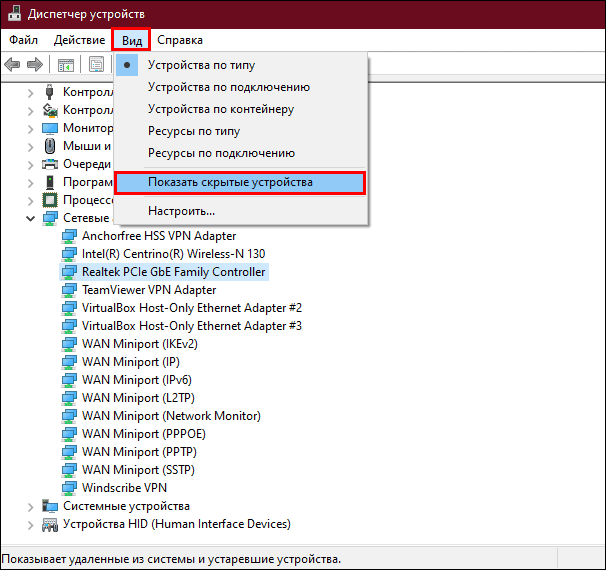Screen dimensions: 606x570
Task: Click the Expand chevron next to Програм
Action: click(x=31, y=183)
